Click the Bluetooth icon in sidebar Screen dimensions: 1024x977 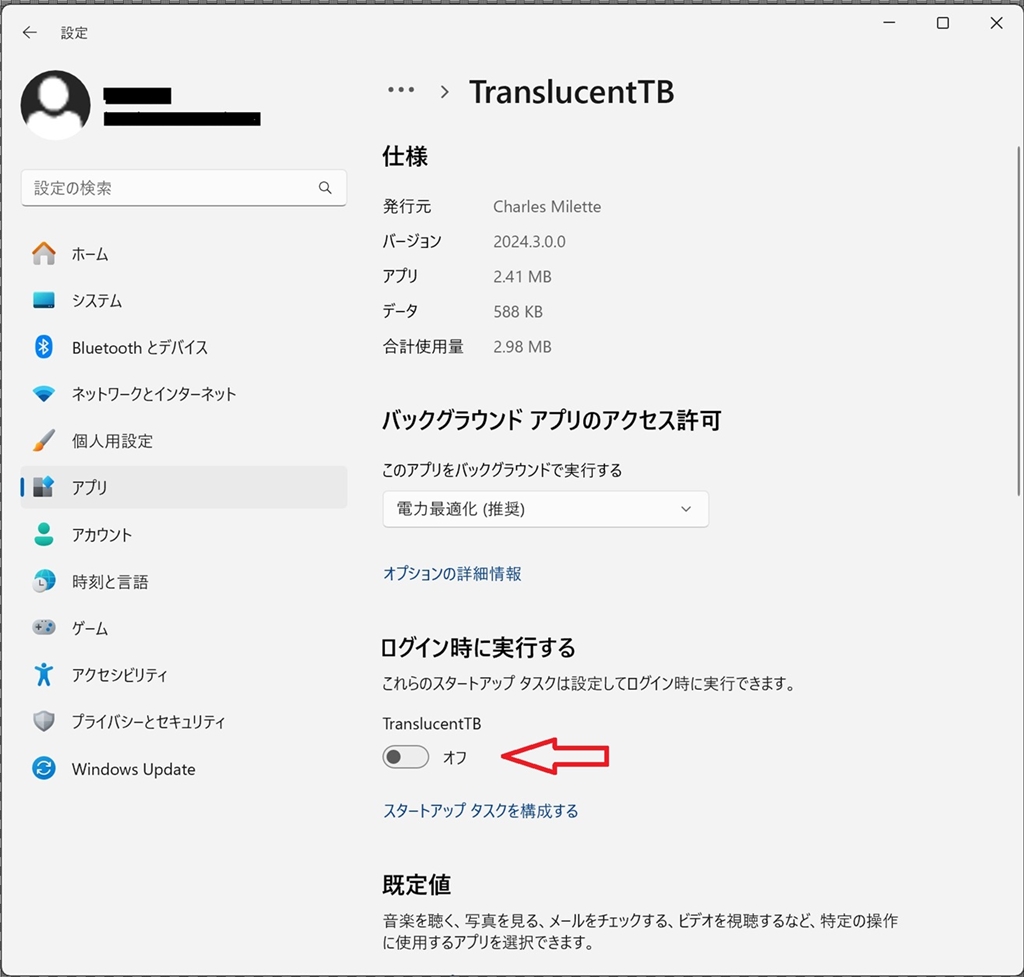(44, 347)
